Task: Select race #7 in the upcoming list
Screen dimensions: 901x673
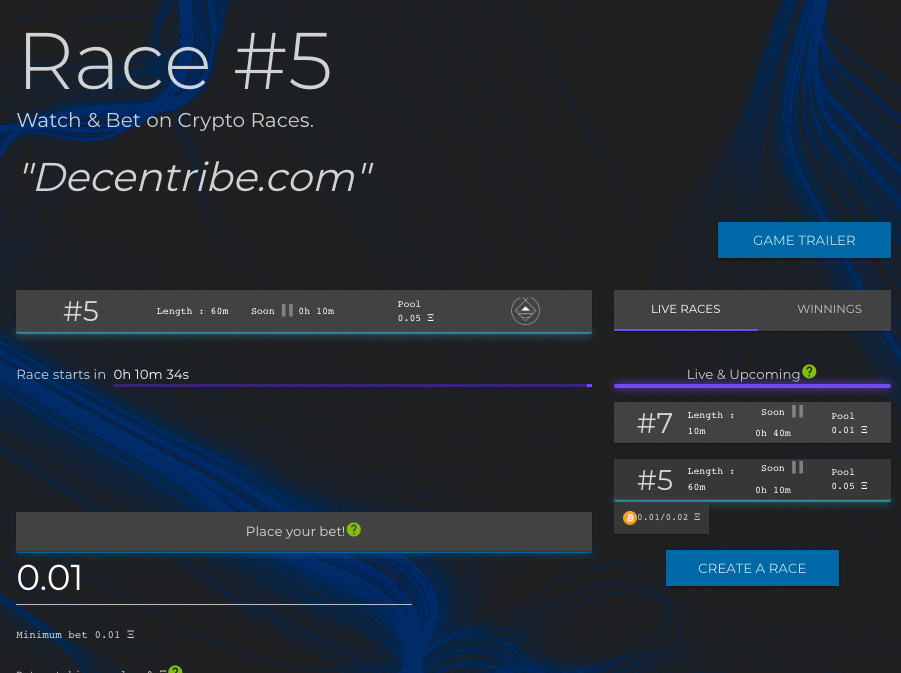Action: (x=751, y=423)
